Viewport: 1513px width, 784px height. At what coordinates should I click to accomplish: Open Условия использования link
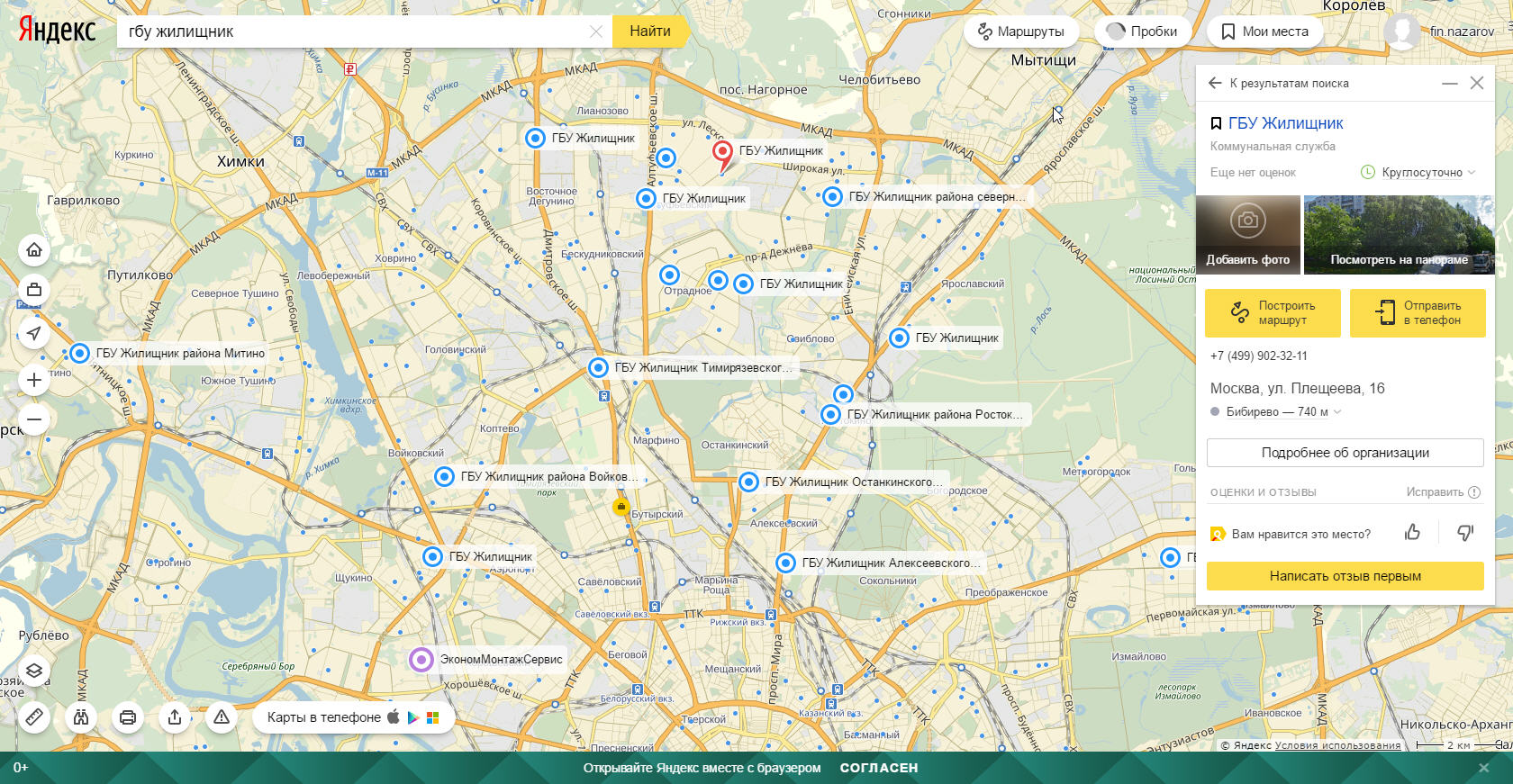pyautogui.click(x=1337, y=745)
